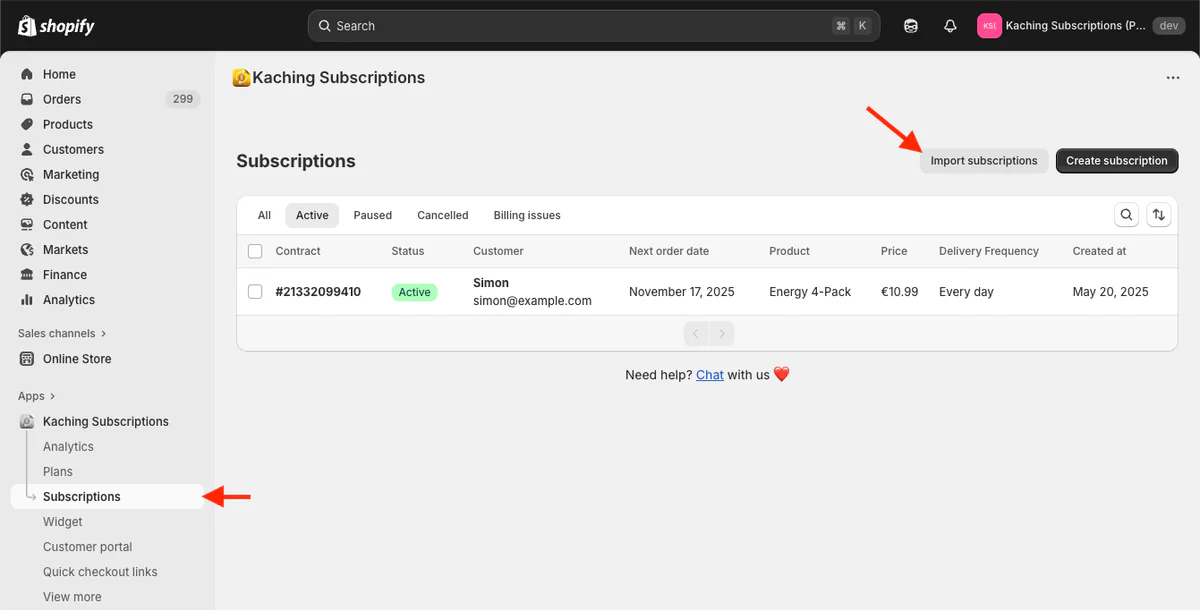The image size is (1200, 610).
Task: Click the dev badge in top bar
Action: pos(1169,26)
